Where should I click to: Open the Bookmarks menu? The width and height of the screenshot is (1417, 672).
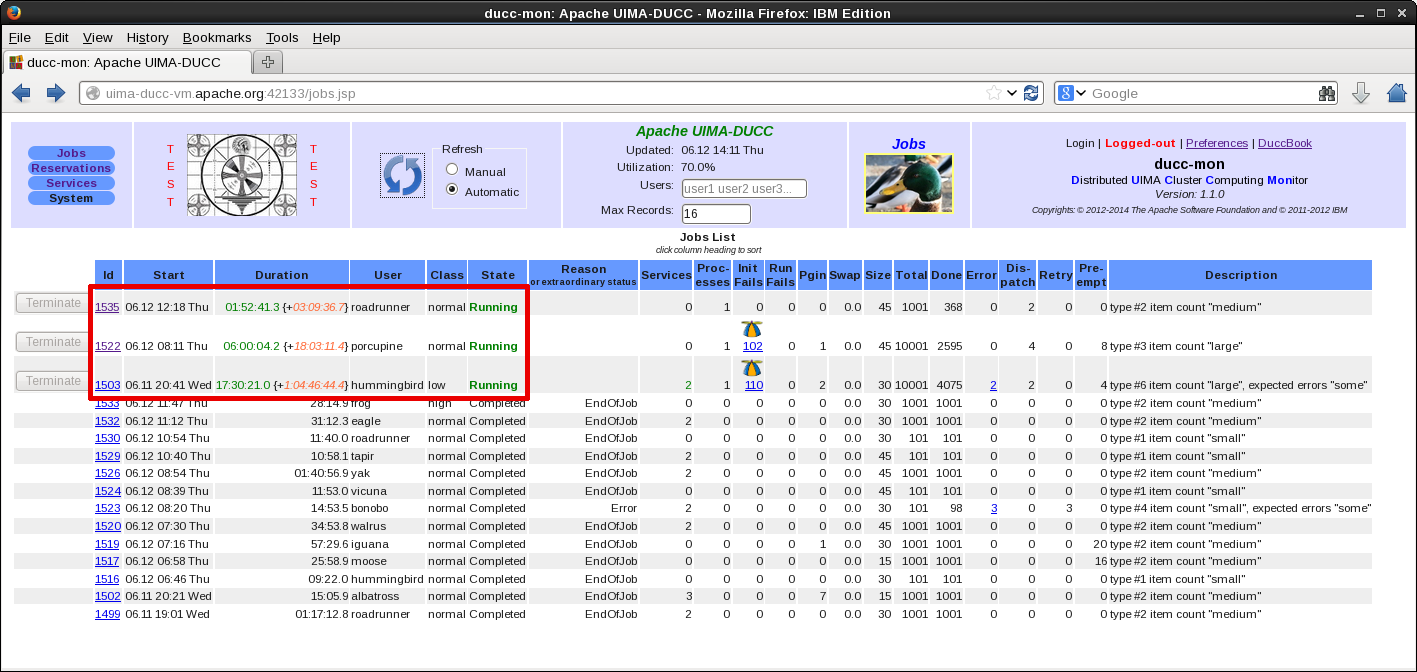[216, 37]
